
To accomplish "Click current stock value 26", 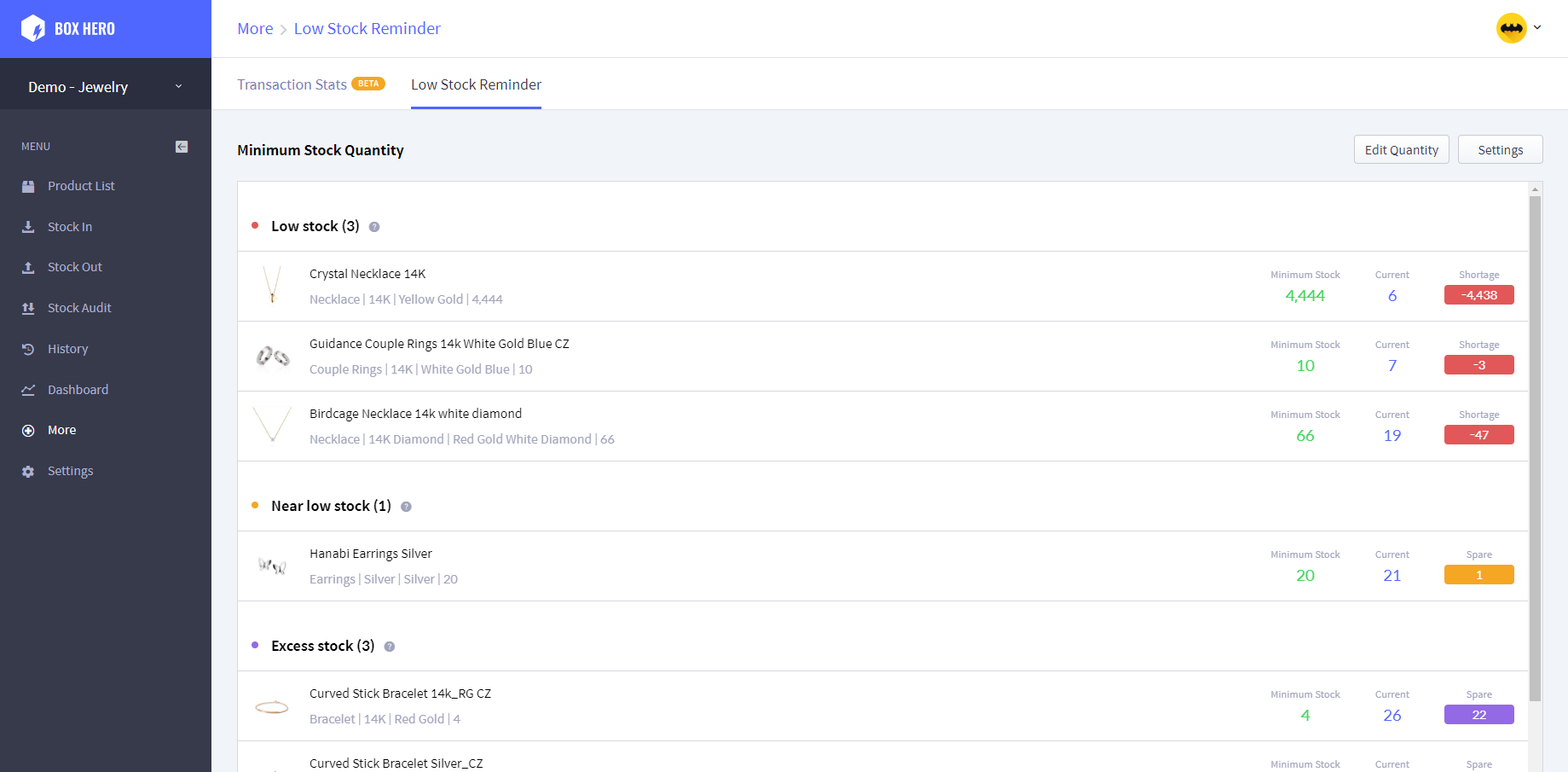I will click(1392, 716).
